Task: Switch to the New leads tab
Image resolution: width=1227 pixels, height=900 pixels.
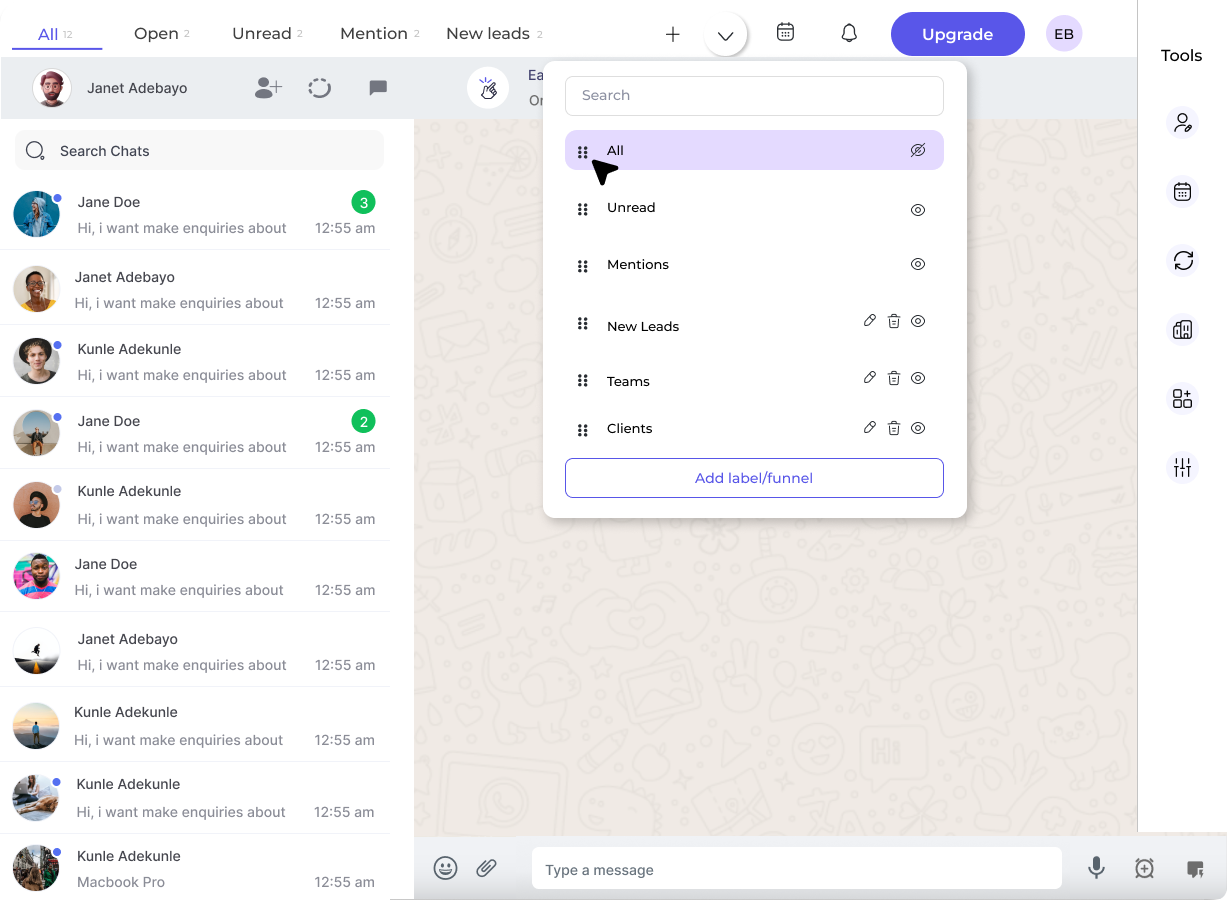Action: [x=495, y=33]
